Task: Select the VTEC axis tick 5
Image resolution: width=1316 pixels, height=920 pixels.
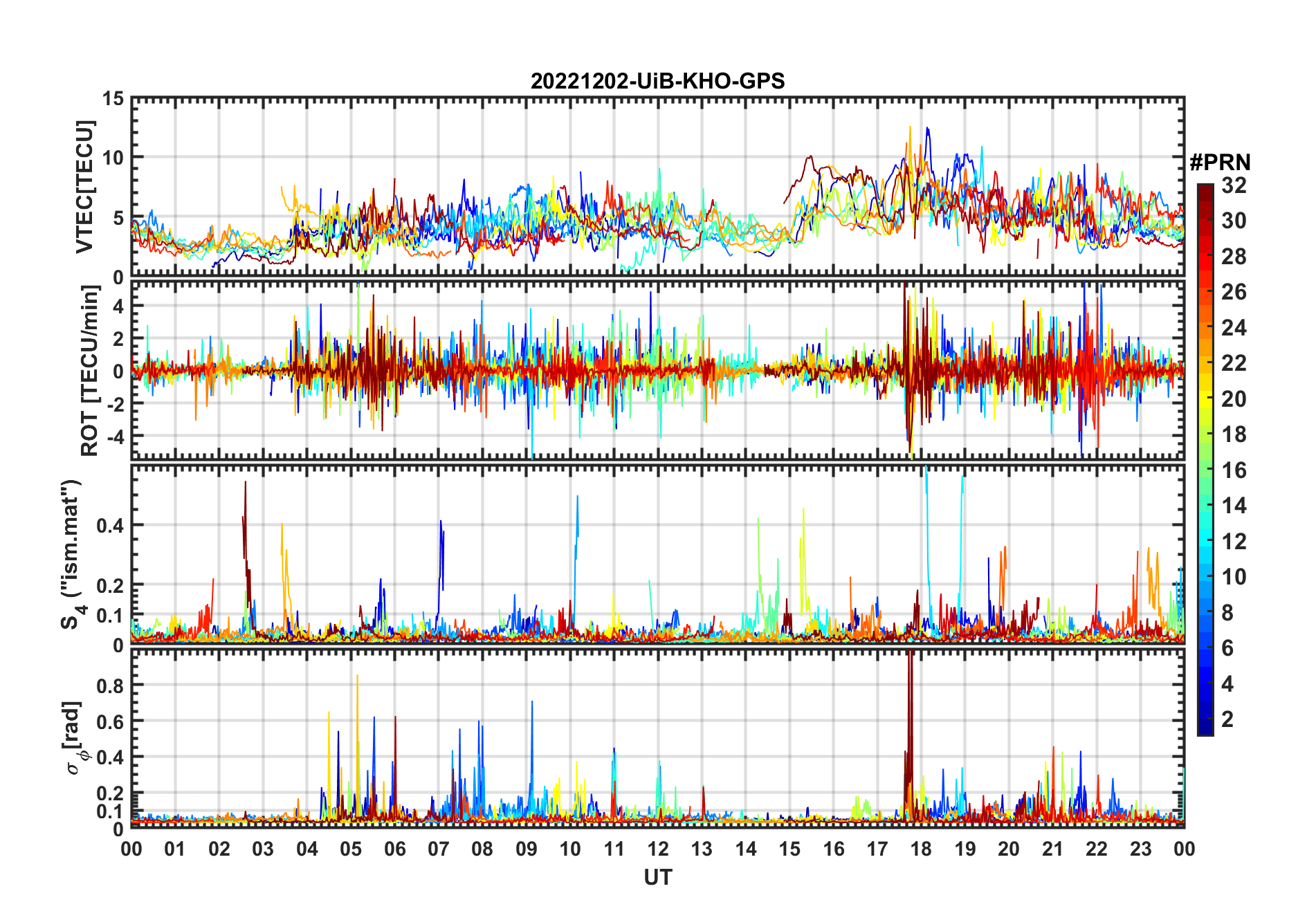Action: pyautogui.click(x=118, y=218)
